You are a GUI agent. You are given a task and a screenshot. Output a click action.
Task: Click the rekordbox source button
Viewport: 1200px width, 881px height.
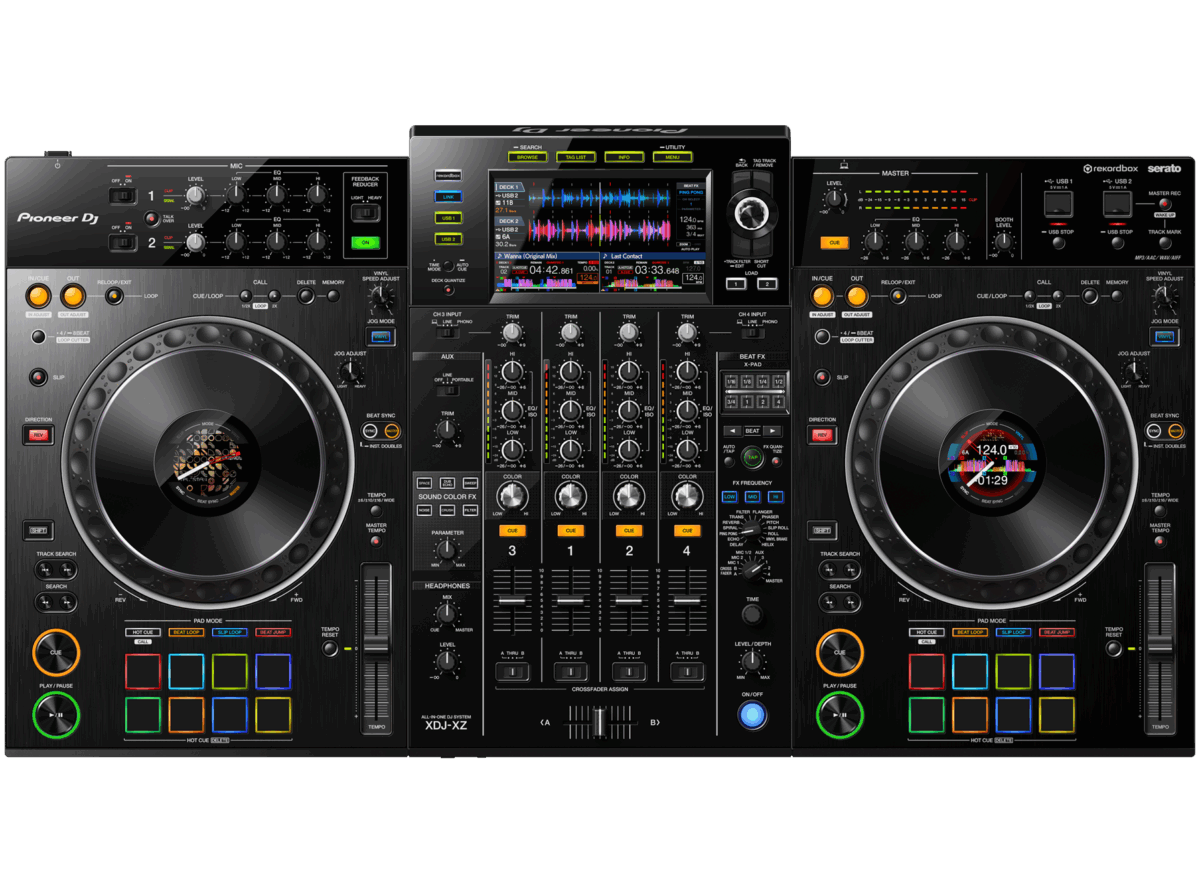(x=448, y=175)
